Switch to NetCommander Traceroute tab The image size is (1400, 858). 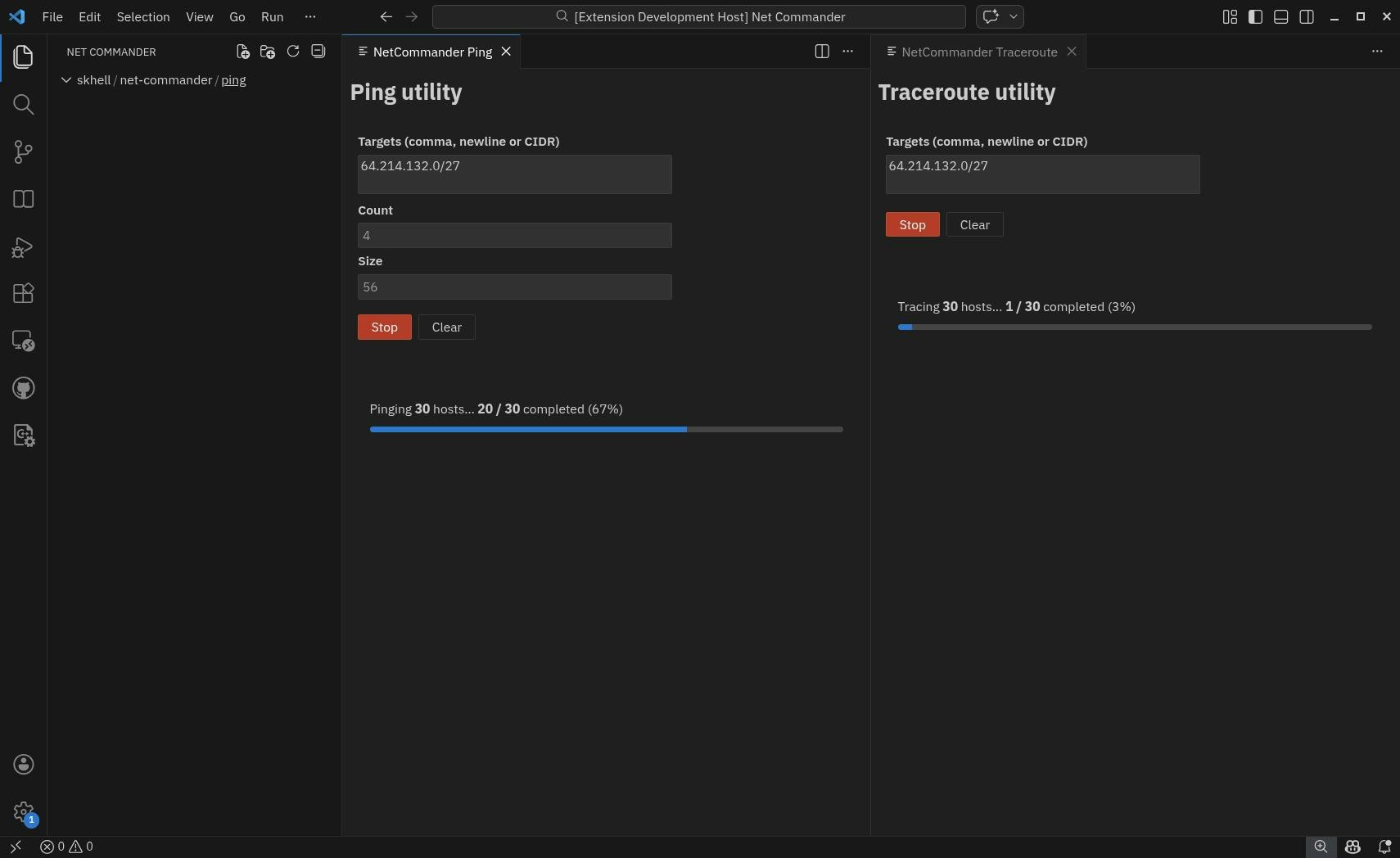[978, 52]
